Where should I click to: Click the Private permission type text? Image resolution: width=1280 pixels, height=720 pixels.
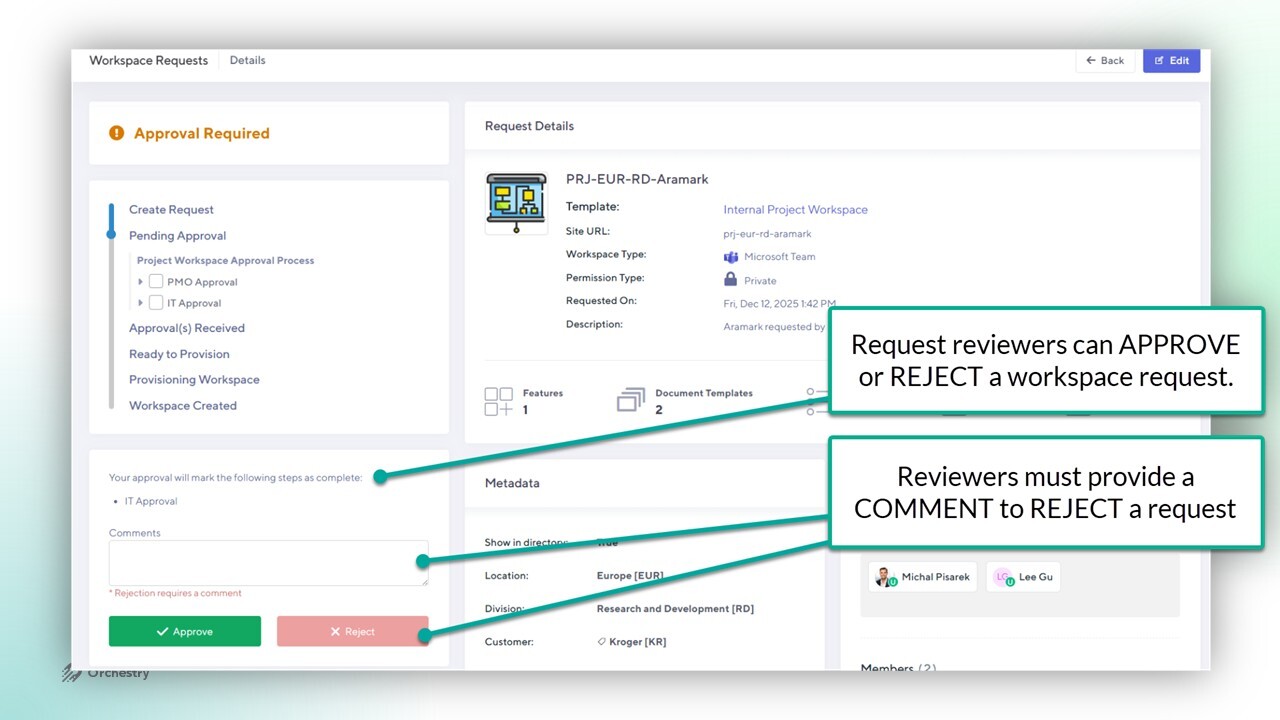[760, 281]
